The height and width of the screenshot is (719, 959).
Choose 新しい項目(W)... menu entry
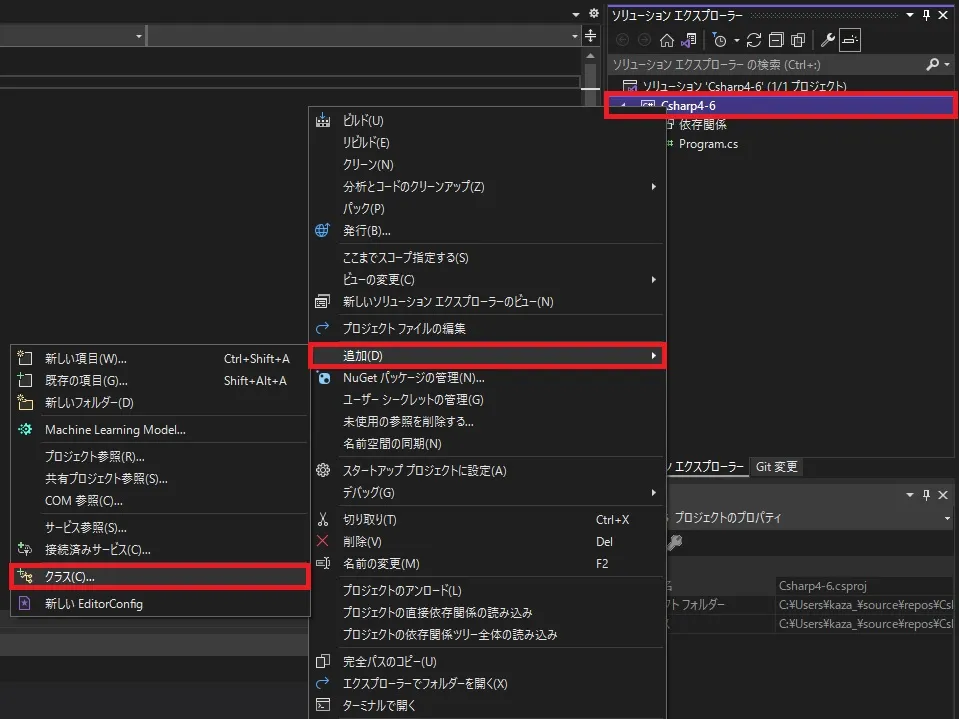pos(86,359)
